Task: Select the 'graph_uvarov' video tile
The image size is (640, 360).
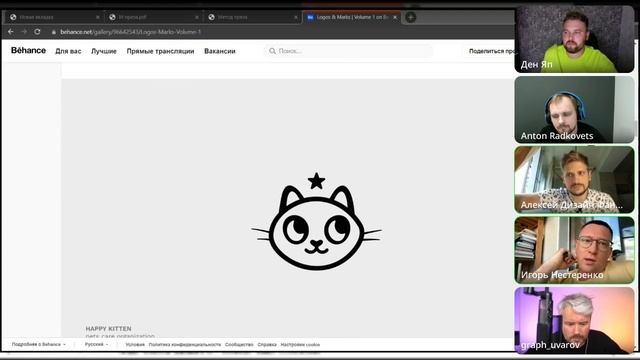Action: 574,320
